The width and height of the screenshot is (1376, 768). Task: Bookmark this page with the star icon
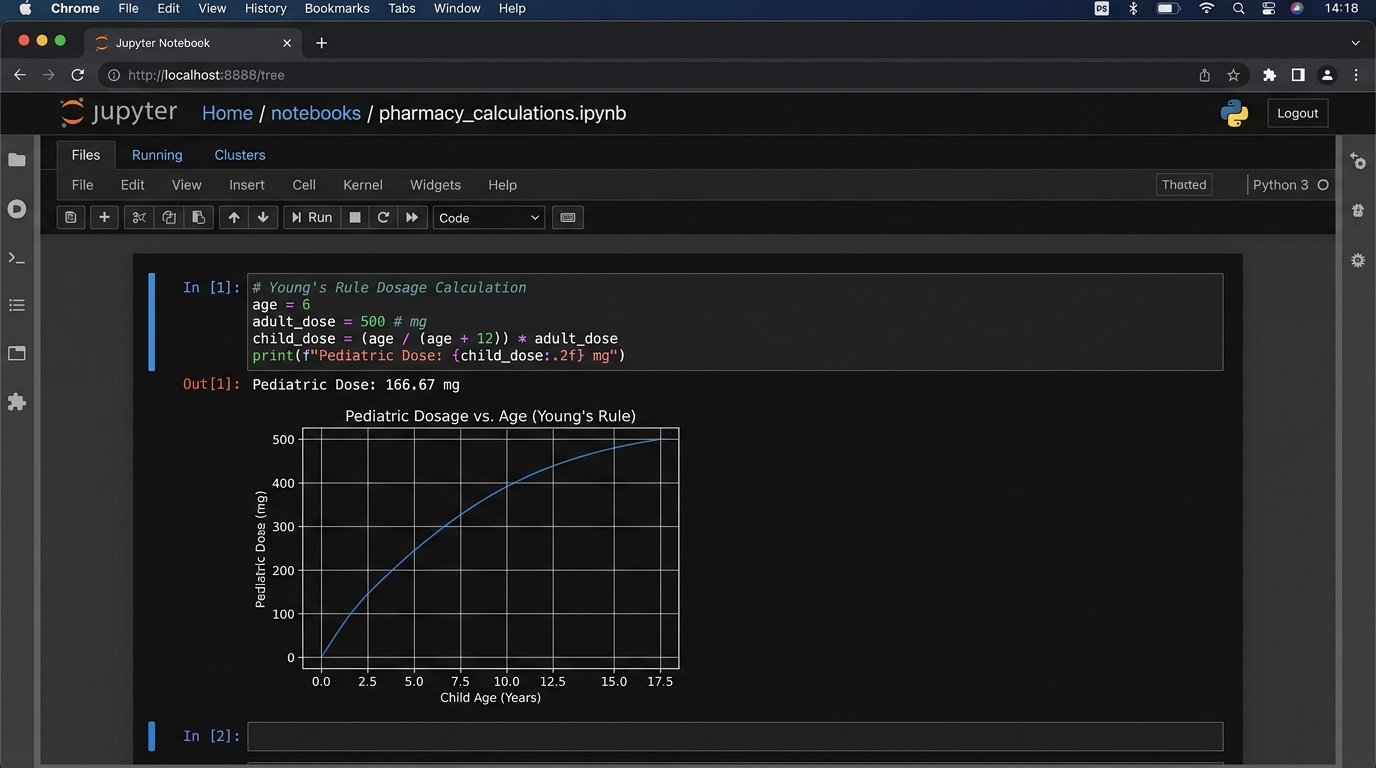click(x=1233, y=75)
